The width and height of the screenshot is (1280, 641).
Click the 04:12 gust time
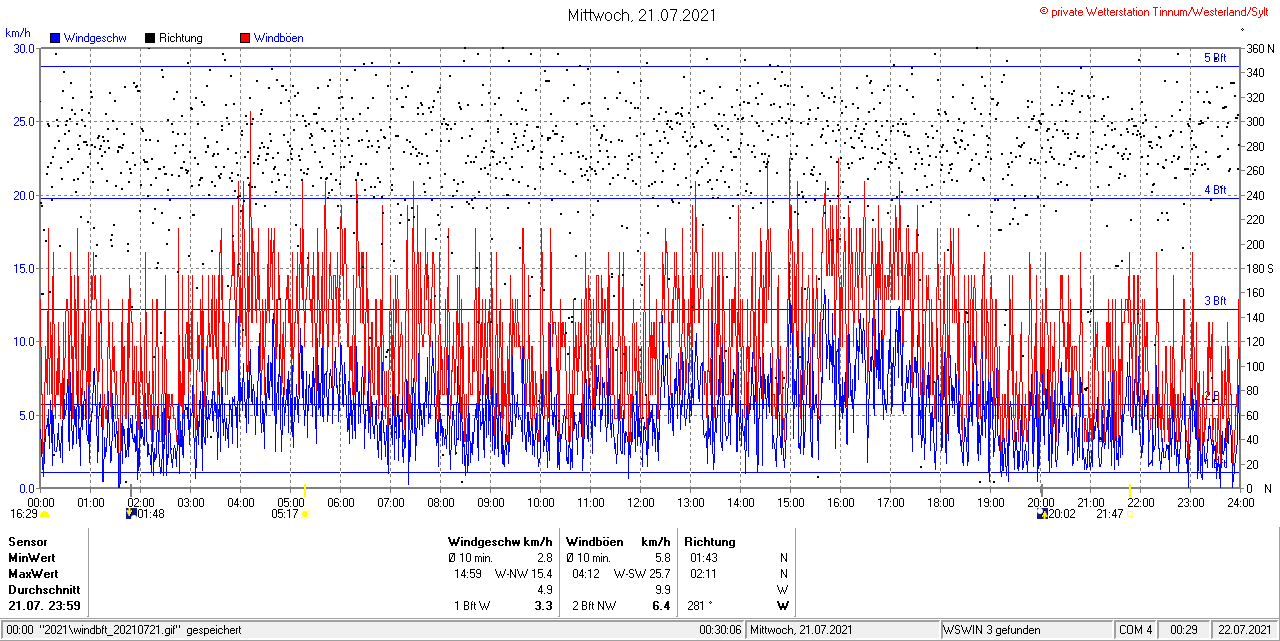(586, 574)
